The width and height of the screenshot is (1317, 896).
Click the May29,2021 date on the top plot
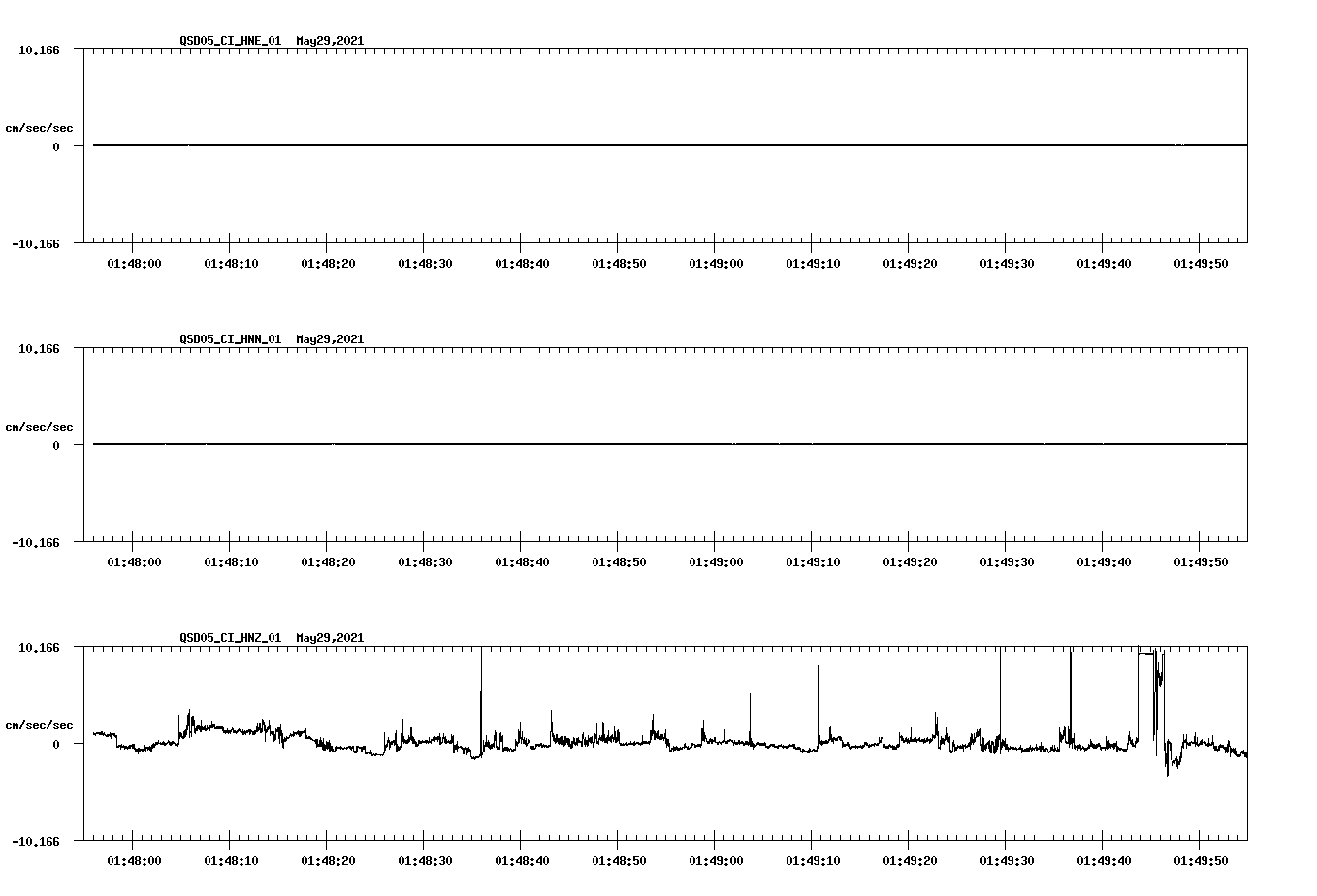pos(330,42)
